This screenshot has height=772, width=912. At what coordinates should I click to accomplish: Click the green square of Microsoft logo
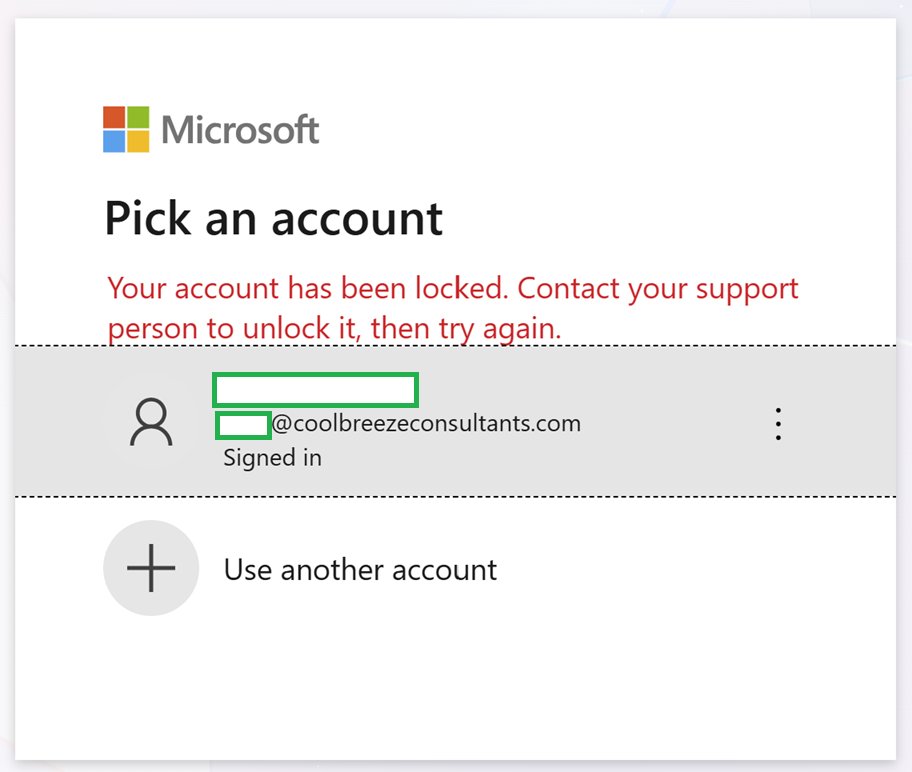tap(138, 117)
